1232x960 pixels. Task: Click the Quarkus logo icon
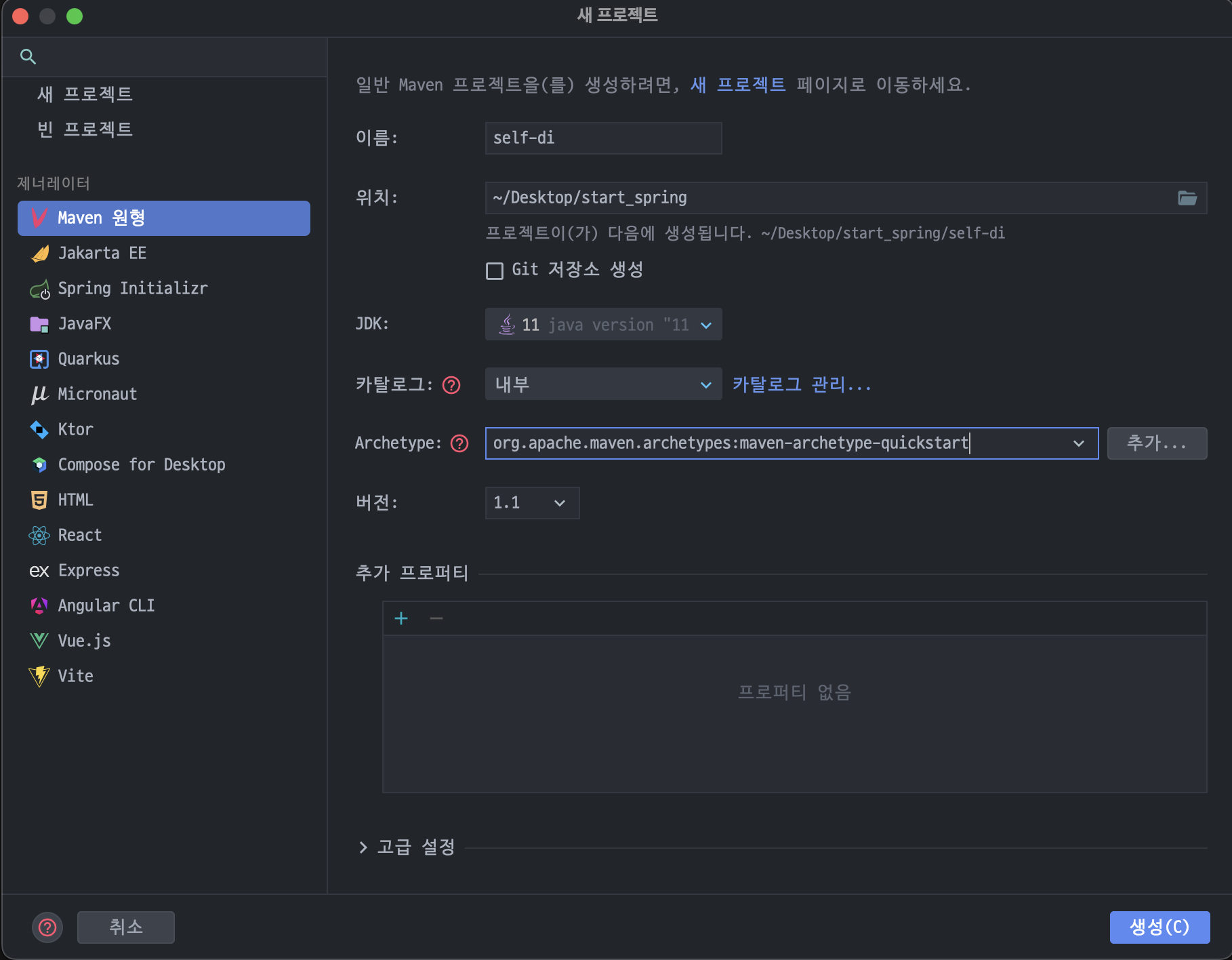pyautogui.click(x=39, y=359)
